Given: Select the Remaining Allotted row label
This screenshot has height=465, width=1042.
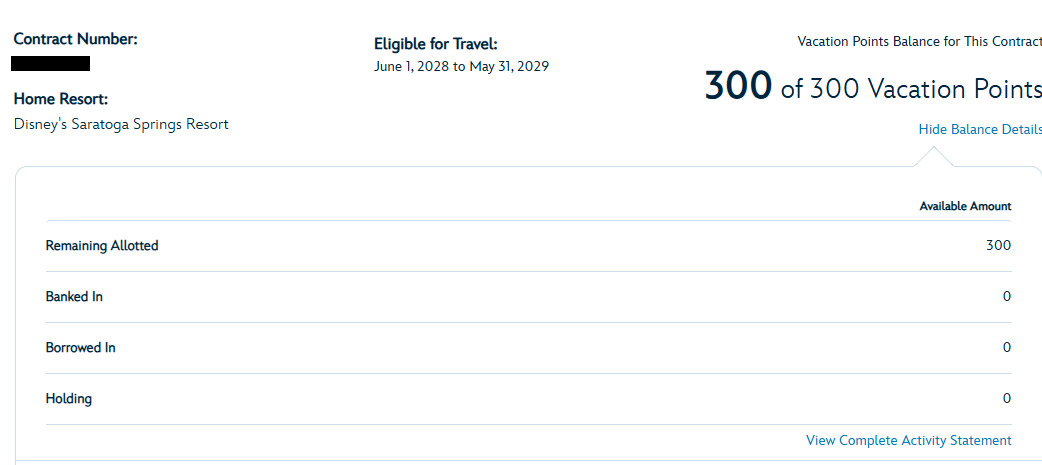Looking at the screenshot, I should click(x=102, y=246).
